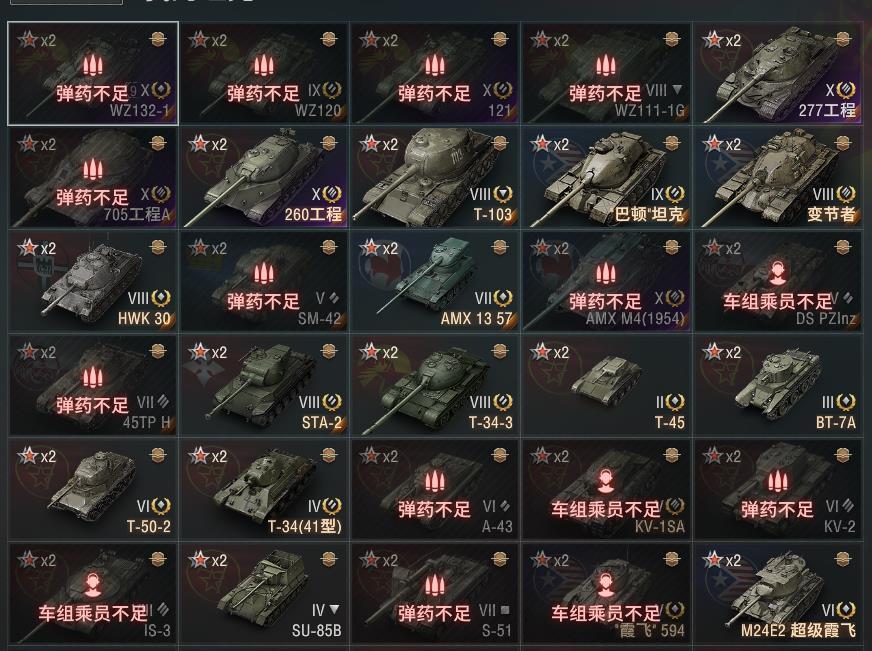The image size is (872, 651).
Task: Click the 车组乘员不足 warning on IS-3
Action: (x=93, y=613)
